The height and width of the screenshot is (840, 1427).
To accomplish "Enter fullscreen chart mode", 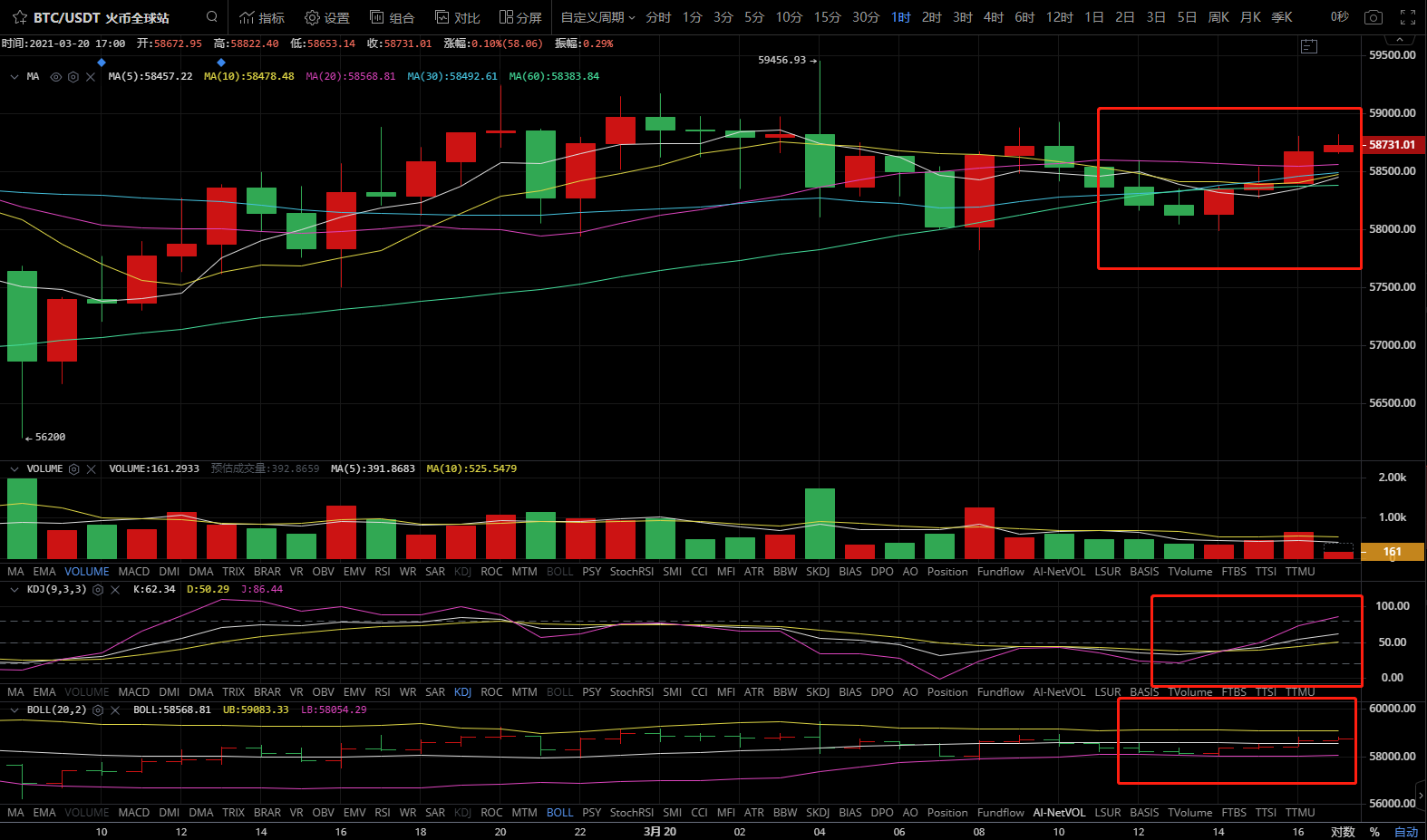I will [1408, 17].
